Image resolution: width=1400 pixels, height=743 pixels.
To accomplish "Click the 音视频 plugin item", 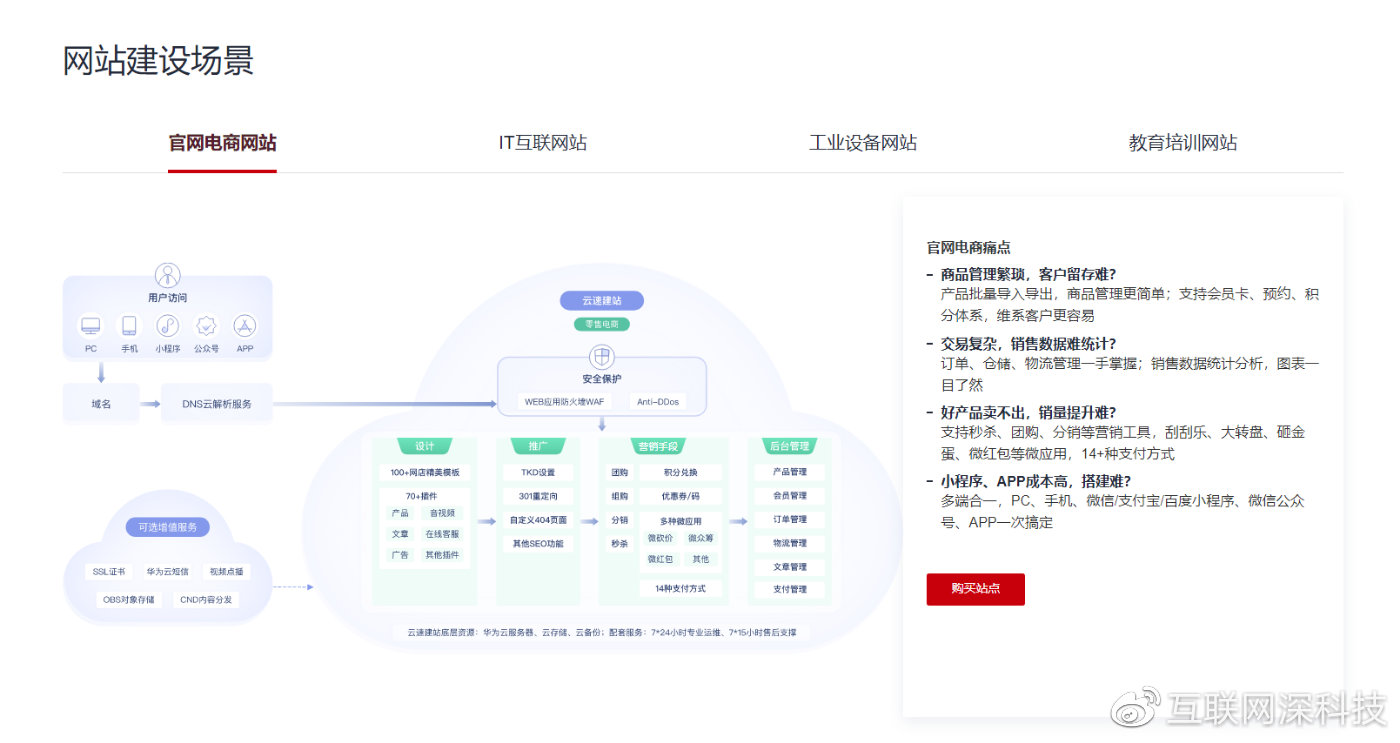I will click(442, 513).
